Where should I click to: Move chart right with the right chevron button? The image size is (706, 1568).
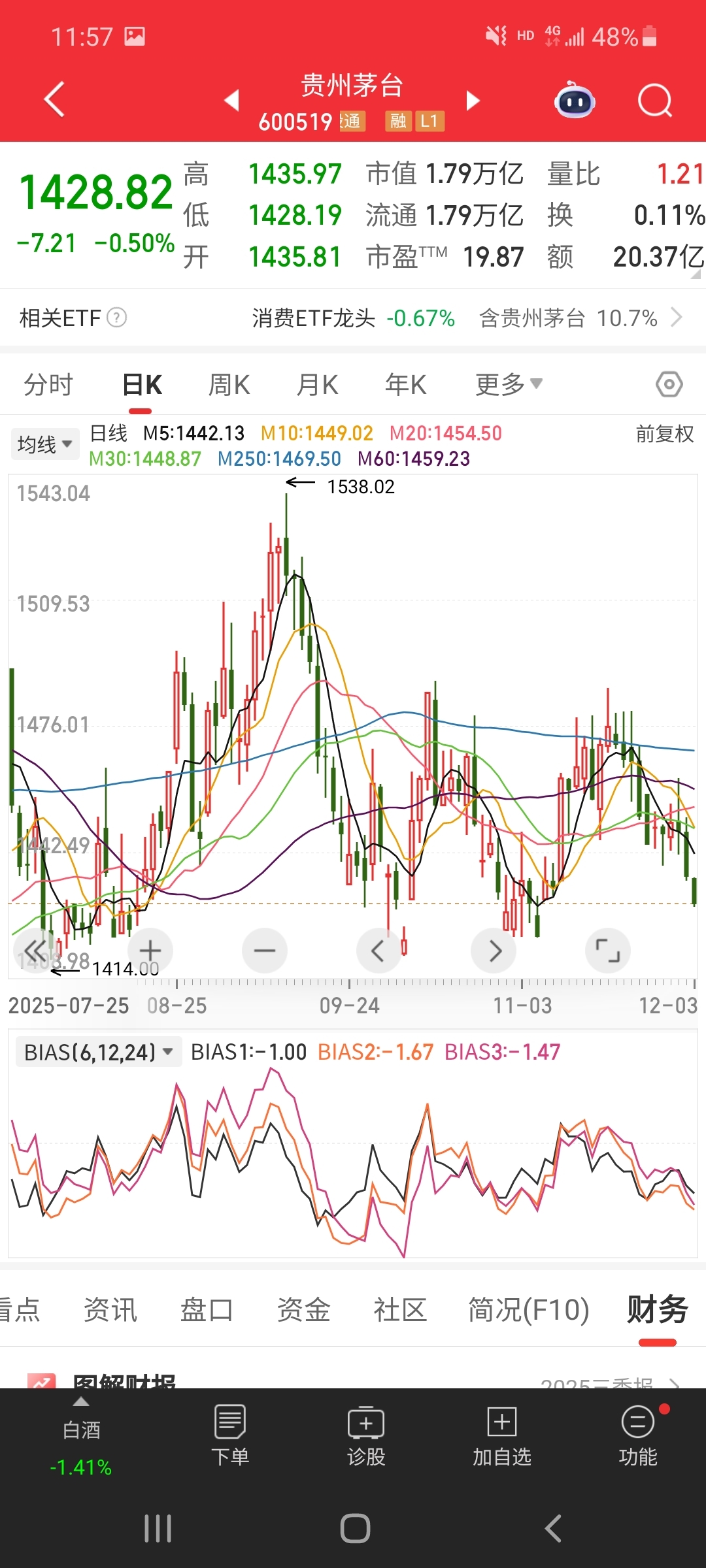pyautogui.click(x=494, y=951)
